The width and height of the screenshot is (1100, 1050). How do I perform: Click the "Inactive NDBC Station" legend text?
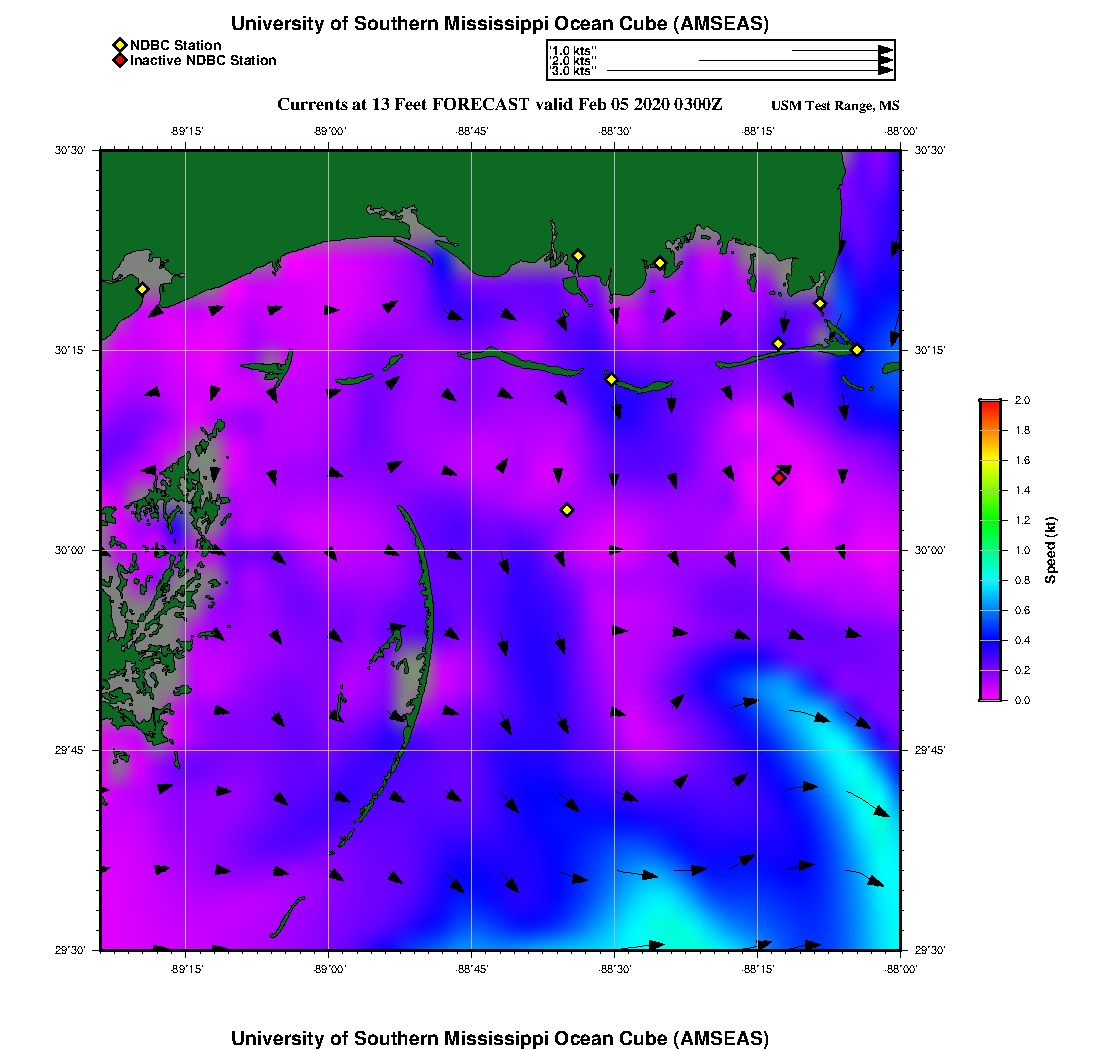click(203, 61)
